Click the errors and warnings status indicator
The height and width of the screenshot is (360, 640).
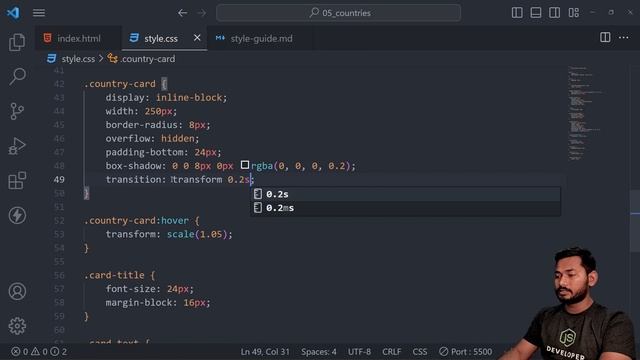(39, 351)
